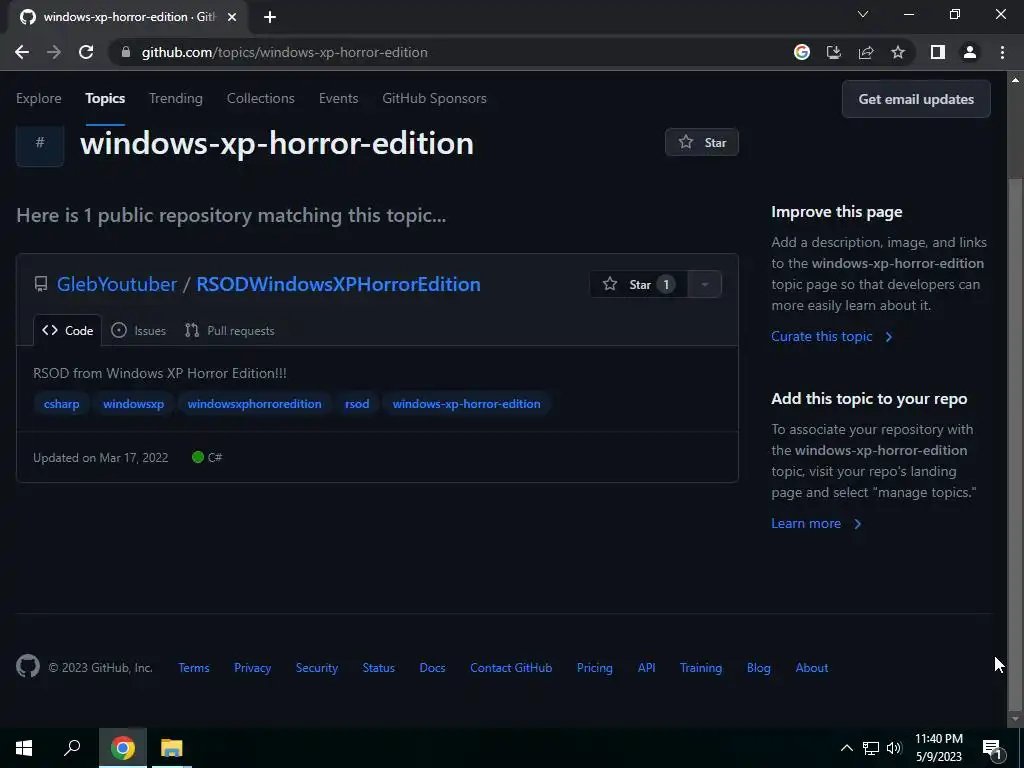Open the Privacy footer link
Image resolution: width=1024 pixels, height=768 pixels.
click(253, 667)
